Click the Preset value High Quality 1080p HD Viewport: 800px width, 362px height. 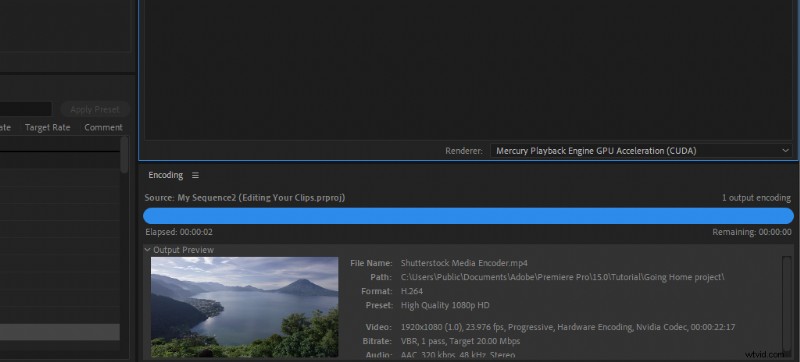point(445,305)
